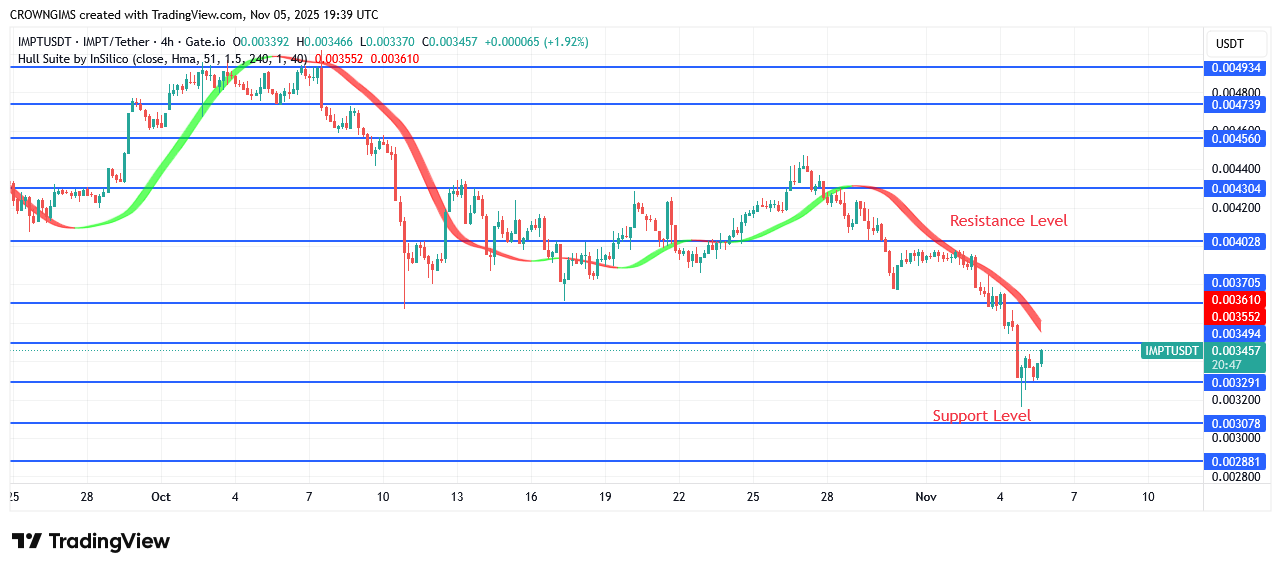Click the 0.004800 axis scale value
The height and width of the screenshot is (571, 1281).
click(1236, 92)
